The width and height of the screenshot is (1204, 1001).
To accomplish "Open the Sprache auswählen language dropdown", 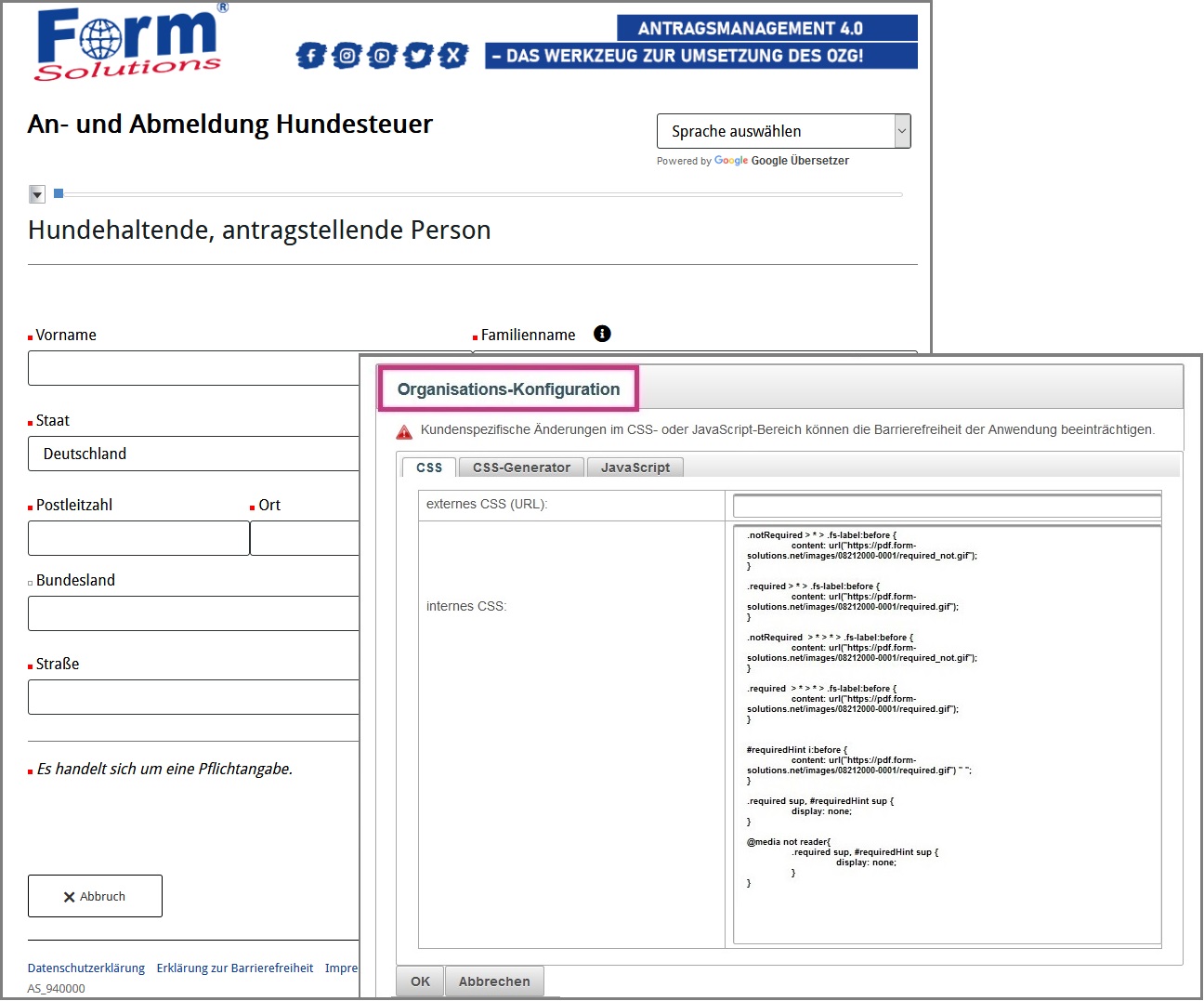I will [x=782, y=131].
